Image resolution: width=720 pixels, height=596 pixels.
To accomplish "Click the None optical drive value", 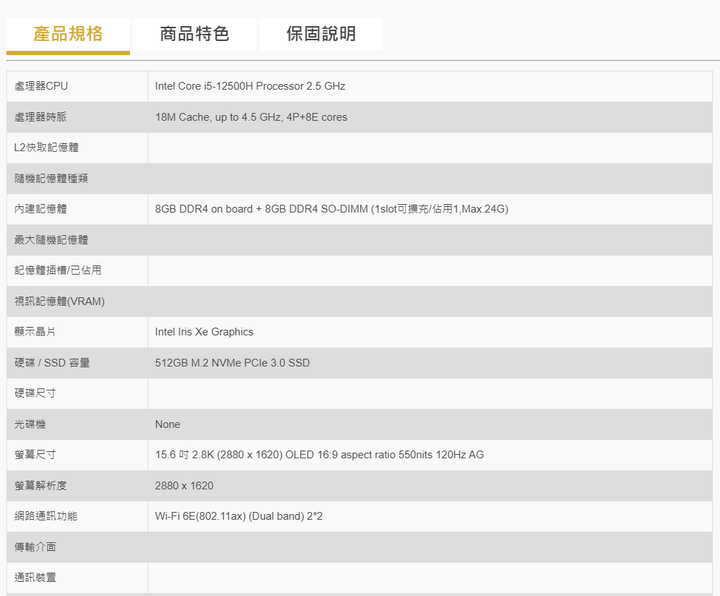I will (168, 424).
